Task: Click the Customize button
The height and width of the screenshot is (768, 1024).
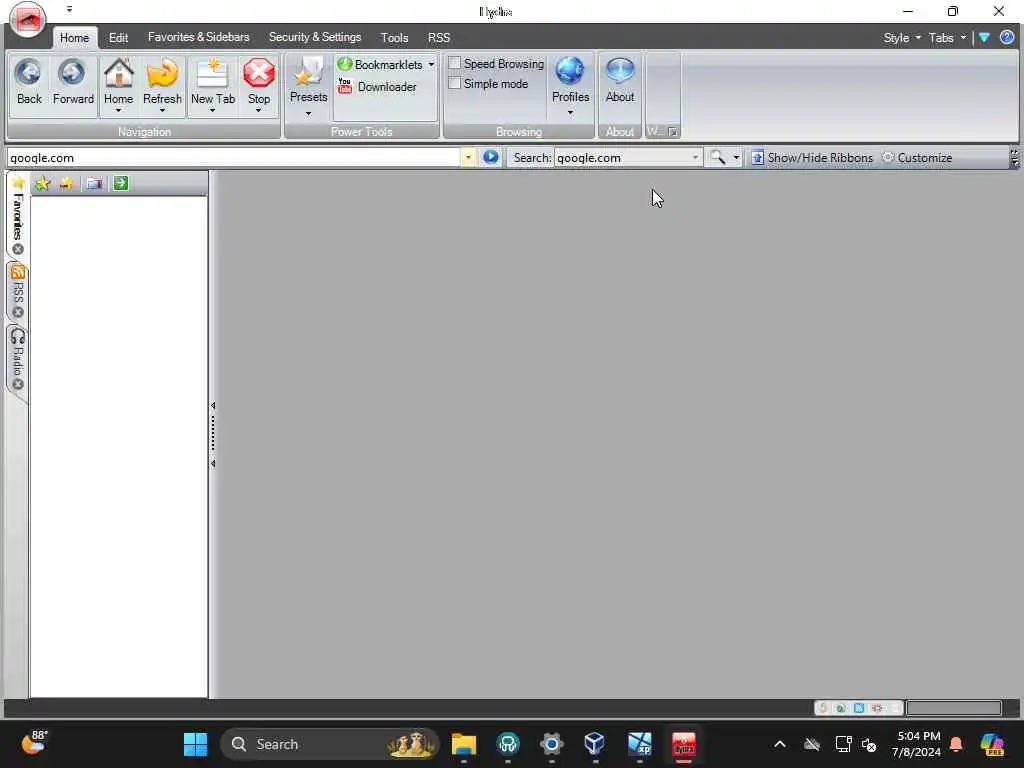Action: tap(917, 157)
